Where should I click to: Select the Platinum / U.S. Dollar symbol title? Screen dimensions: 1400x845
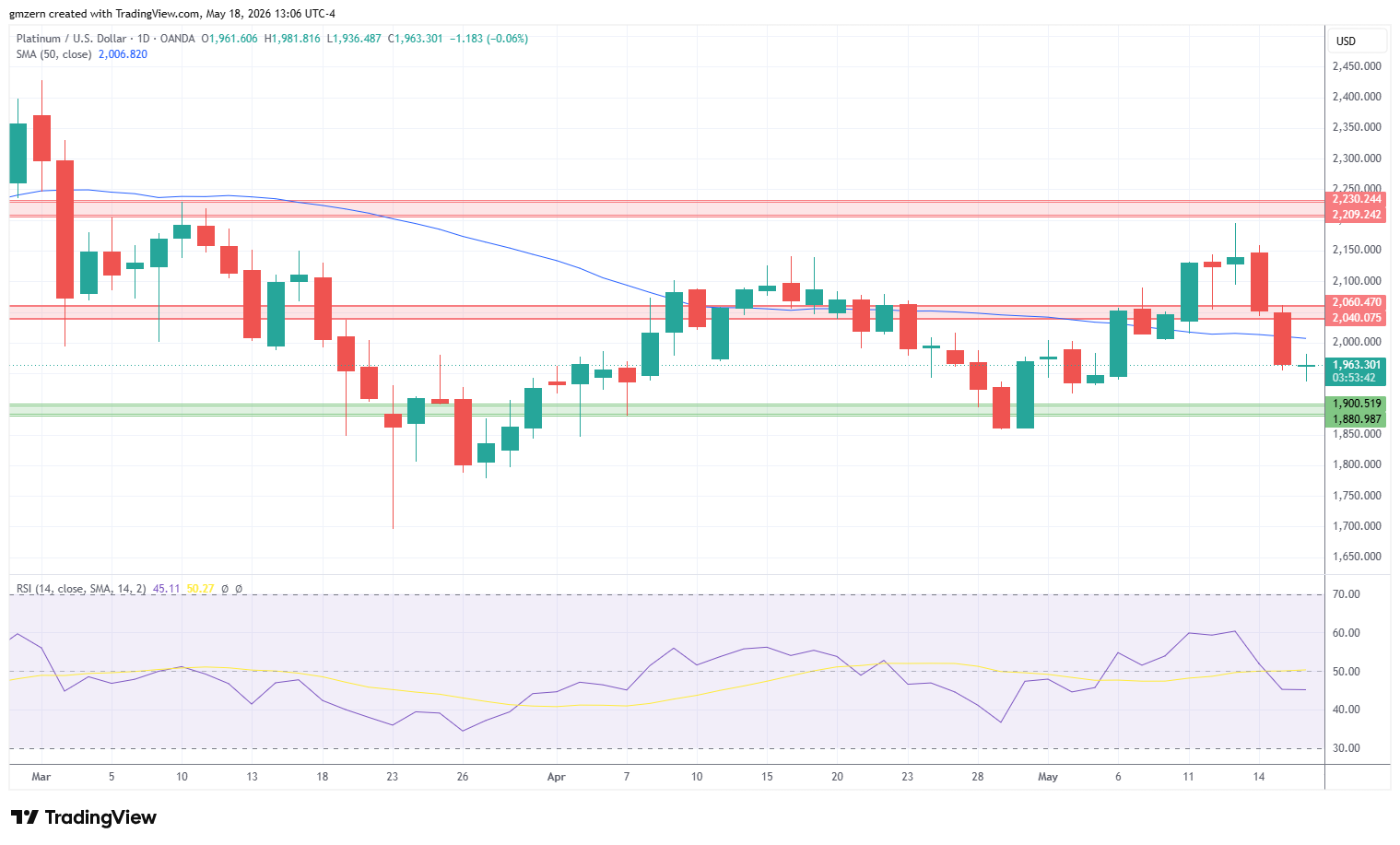pyautogui.click(x=72, y=39)
